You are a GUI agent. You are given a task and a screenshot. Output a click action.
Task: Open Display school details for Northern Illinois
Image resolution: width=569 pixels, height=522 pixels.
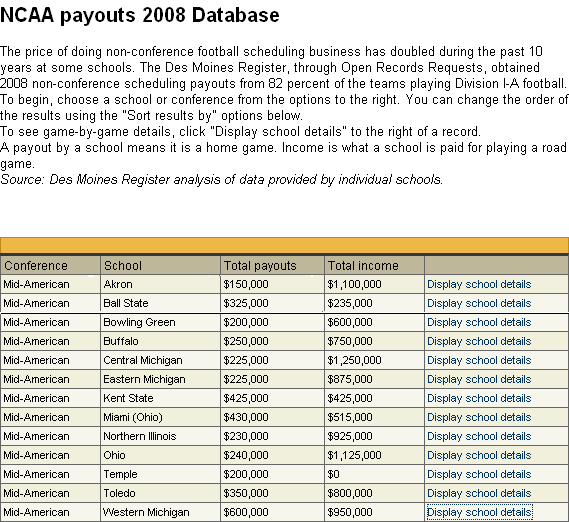[479, 436]
